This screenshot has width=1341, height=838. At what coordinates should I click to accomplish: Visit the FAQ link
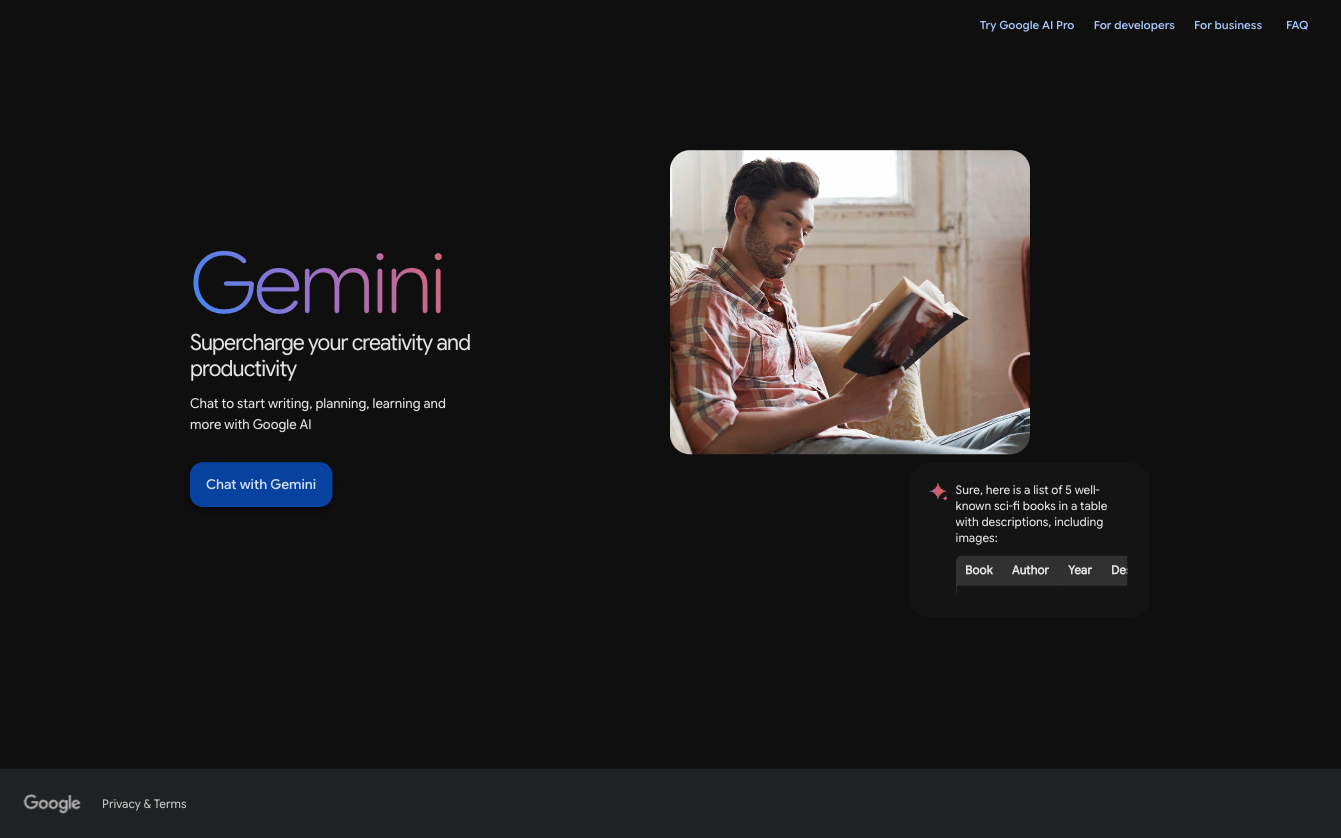click(x=1297, y=25)
